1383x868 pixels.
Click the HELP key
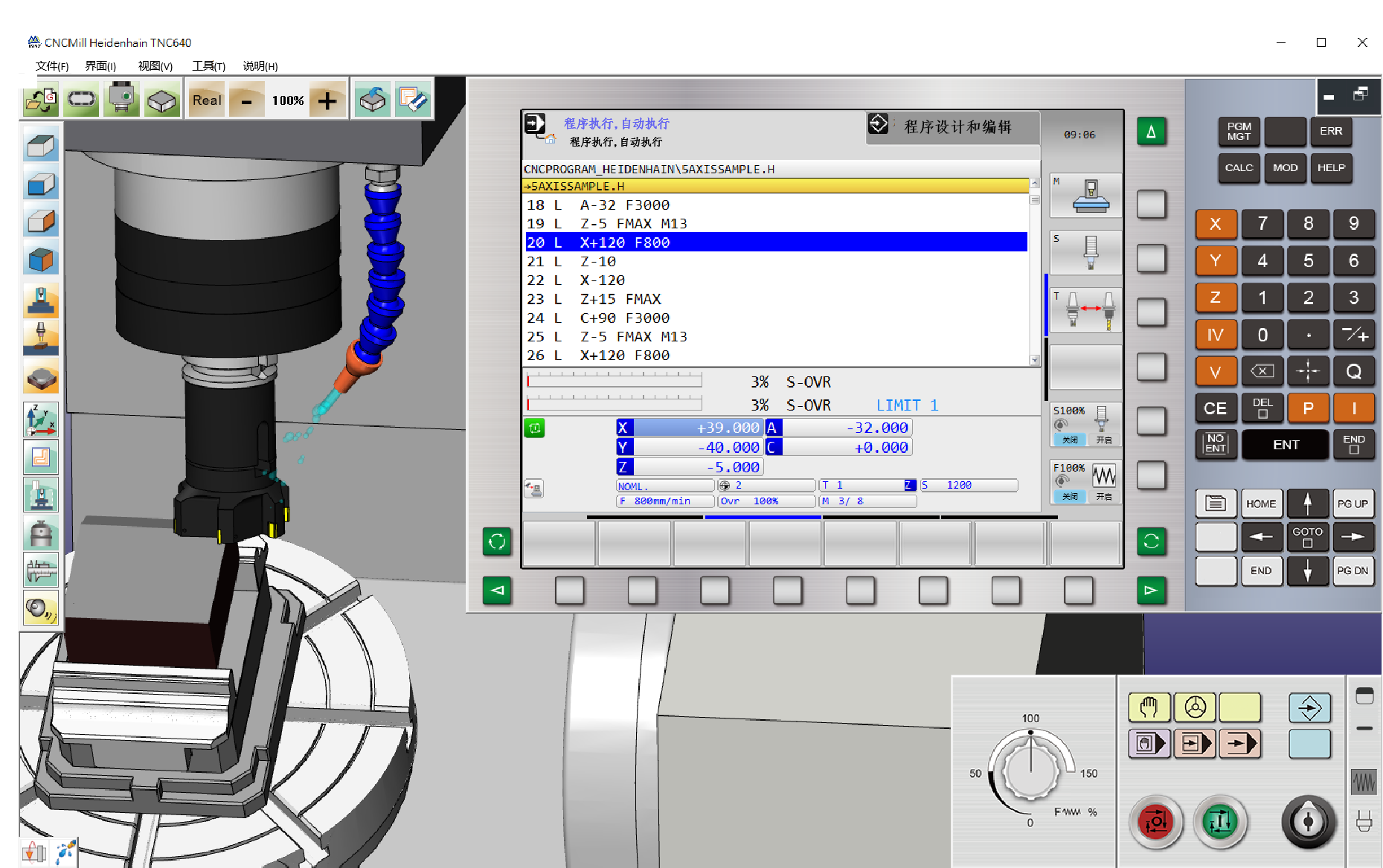point(1331,167)
